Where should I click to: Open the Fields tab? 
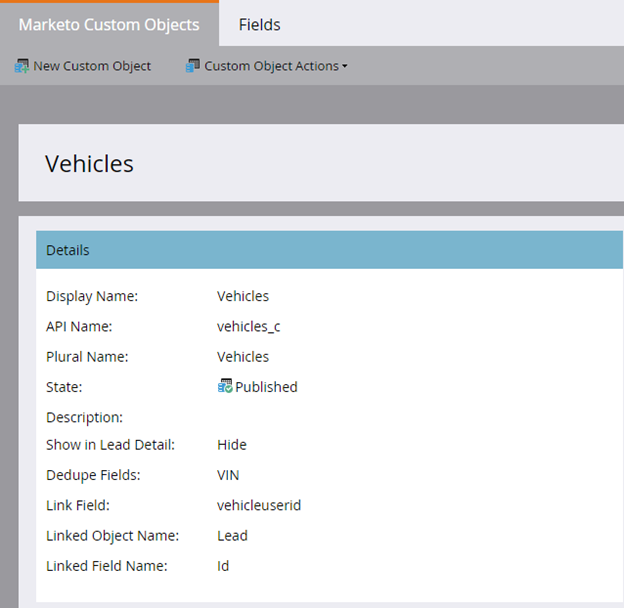pos(259,24)
